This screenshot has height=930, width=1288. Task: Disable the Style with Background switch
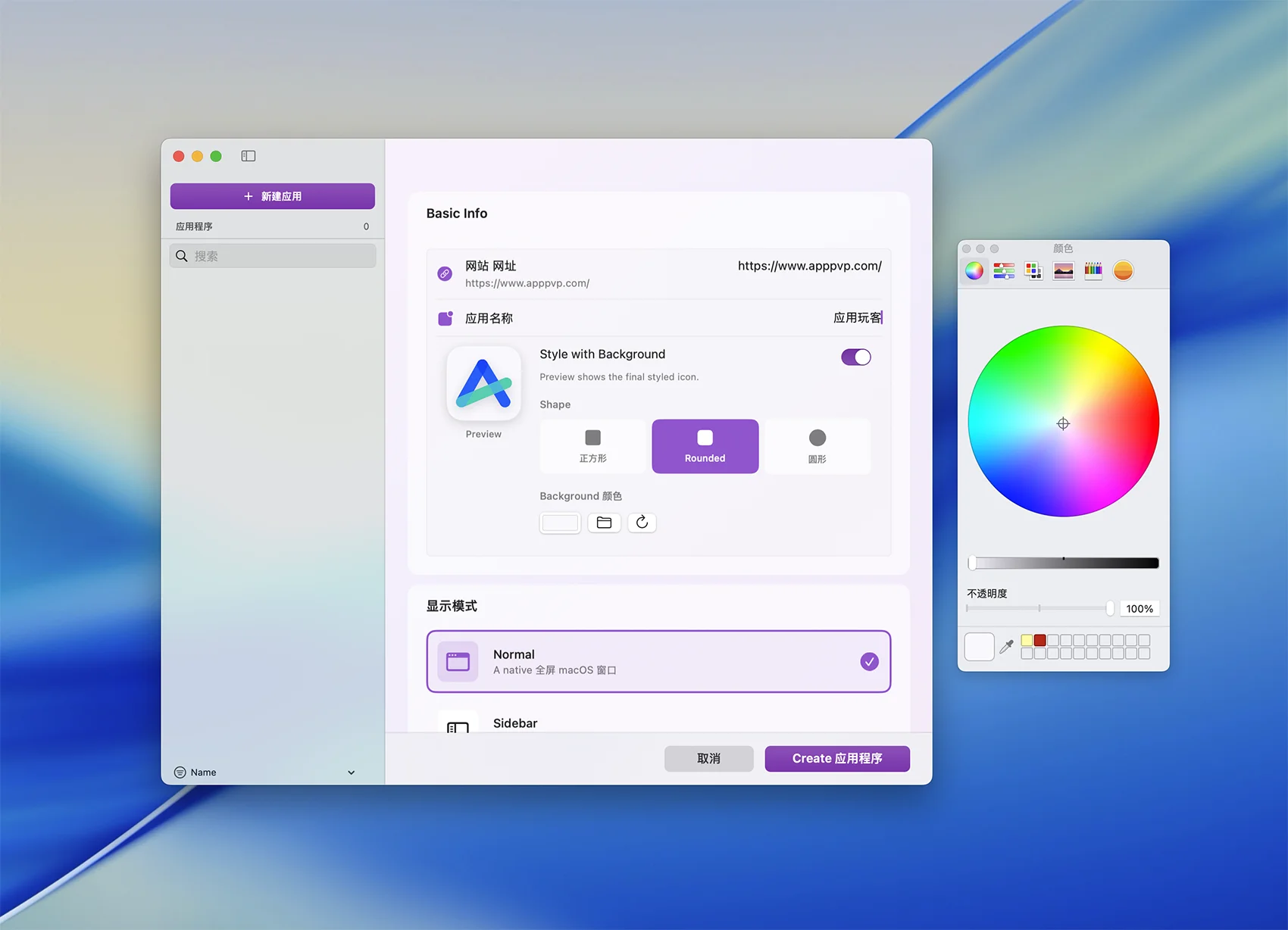[x=855, y=357]
